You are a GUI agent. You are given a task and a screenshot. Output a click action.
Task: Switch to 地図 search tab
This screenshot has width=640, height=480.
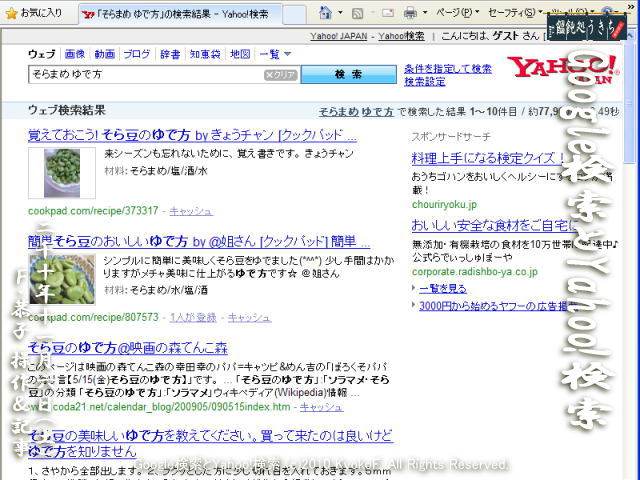coord(240,54)
